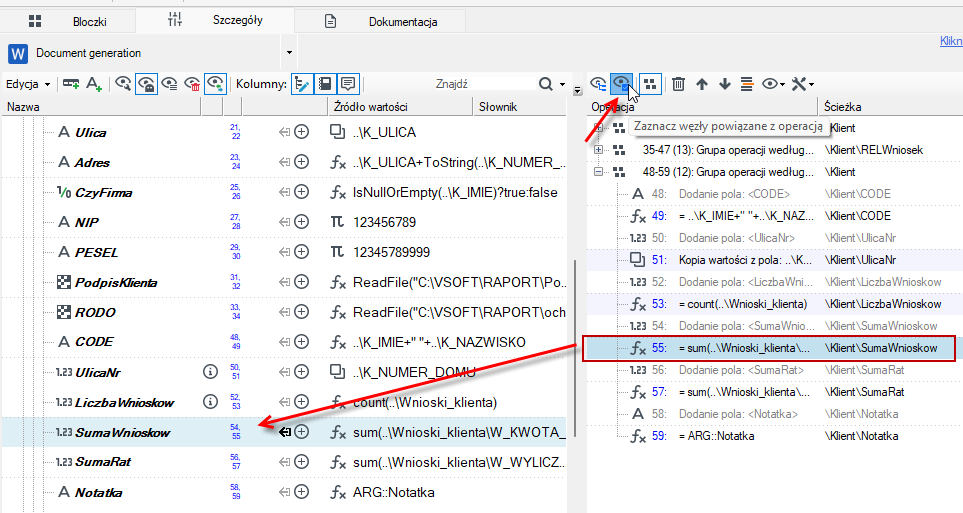Viewport: 963px width, 513px height.
Task: Click the info icon in the UlicaNr row
Action: click(210, 372)
